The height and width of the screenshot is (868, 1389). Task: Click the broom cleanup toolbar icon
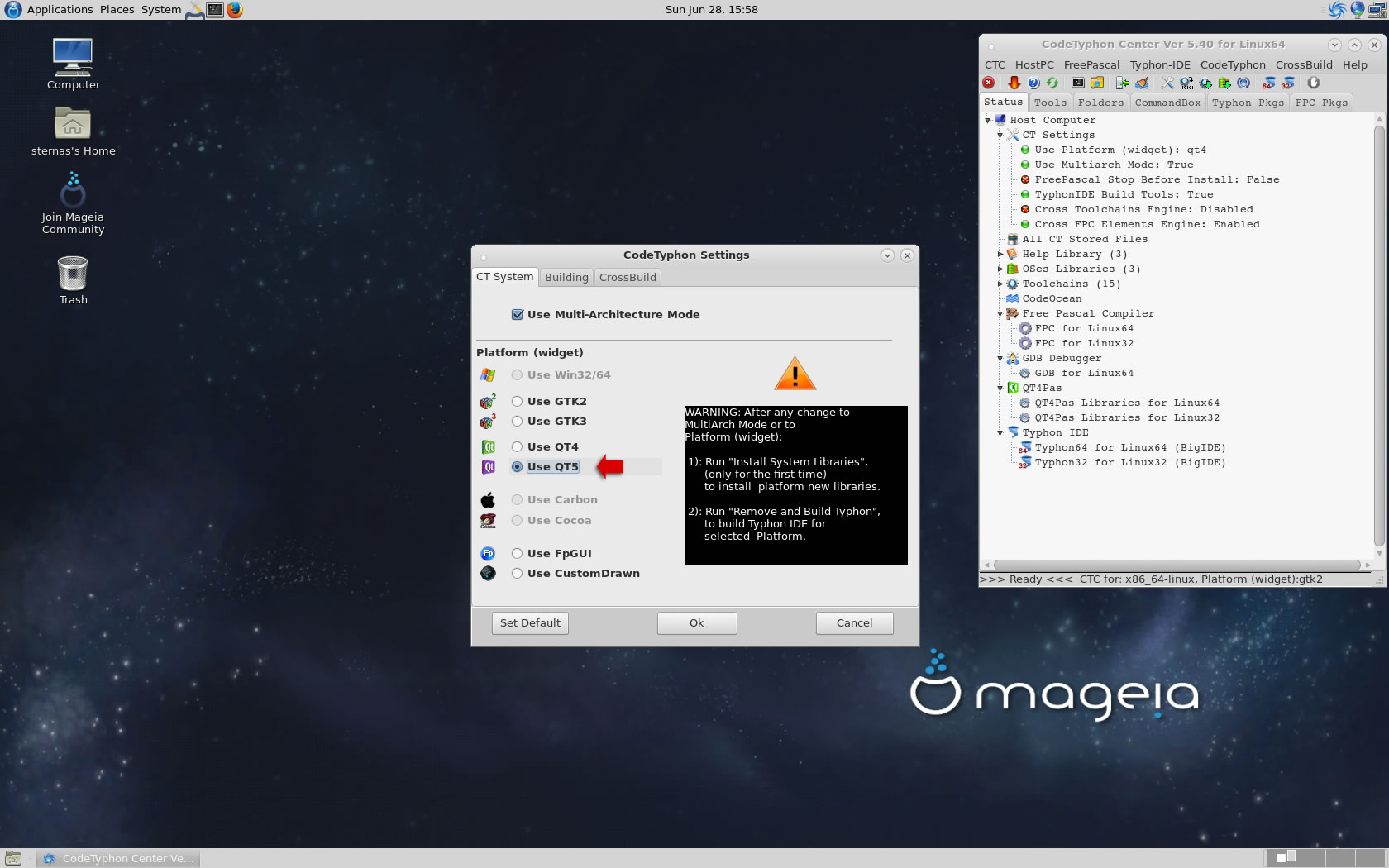click(x=1142, y=83)
